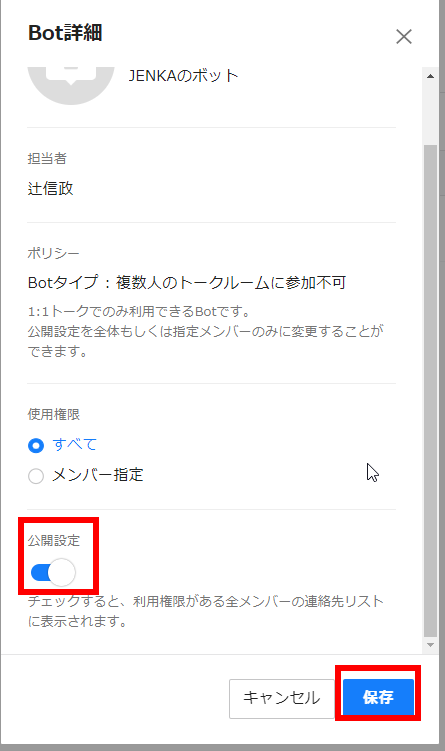Click the JENKAのボット bot name
Screen dimensions: 445x751
pyautogui.click(x=183, y=76)
